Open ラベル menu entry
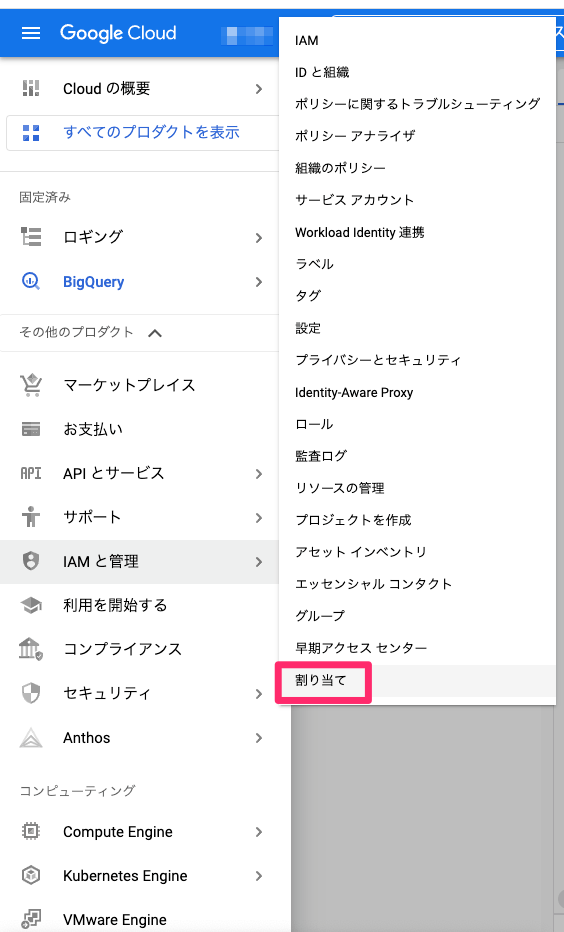564x932 pixels. (417, 264)
